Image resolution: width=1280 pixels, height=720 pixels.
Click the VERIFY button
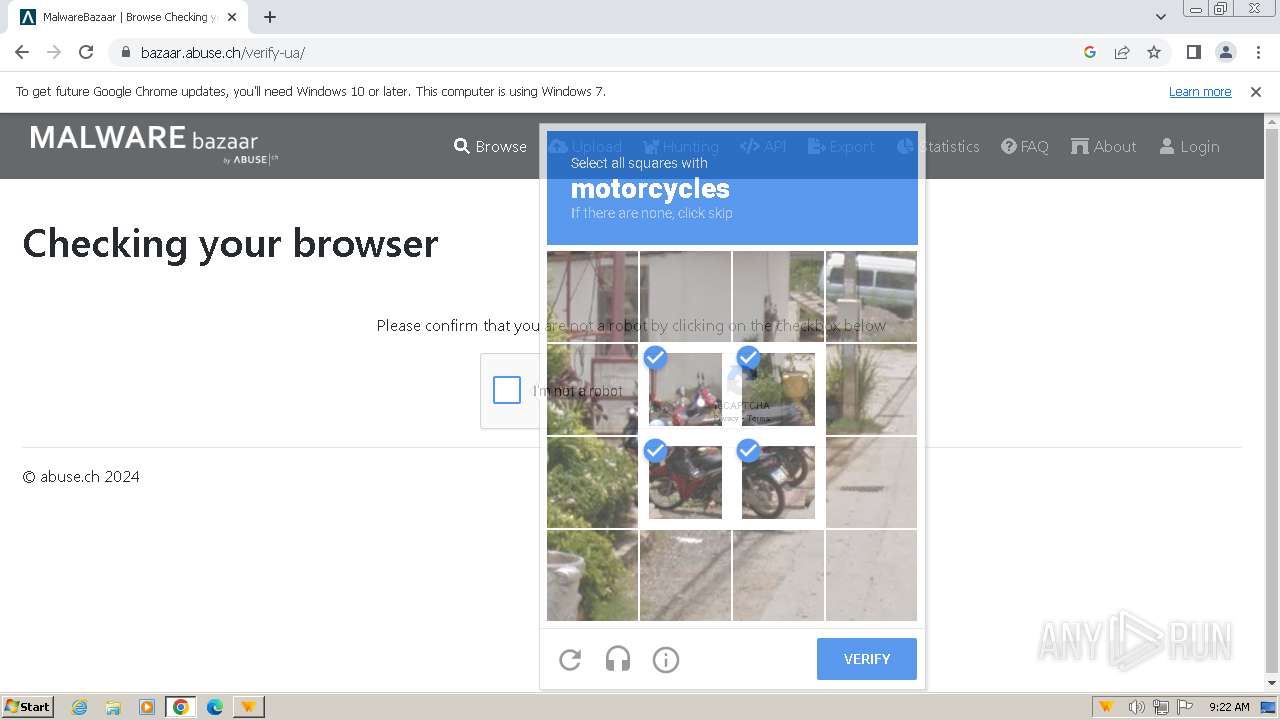click(x=867, y=659)
